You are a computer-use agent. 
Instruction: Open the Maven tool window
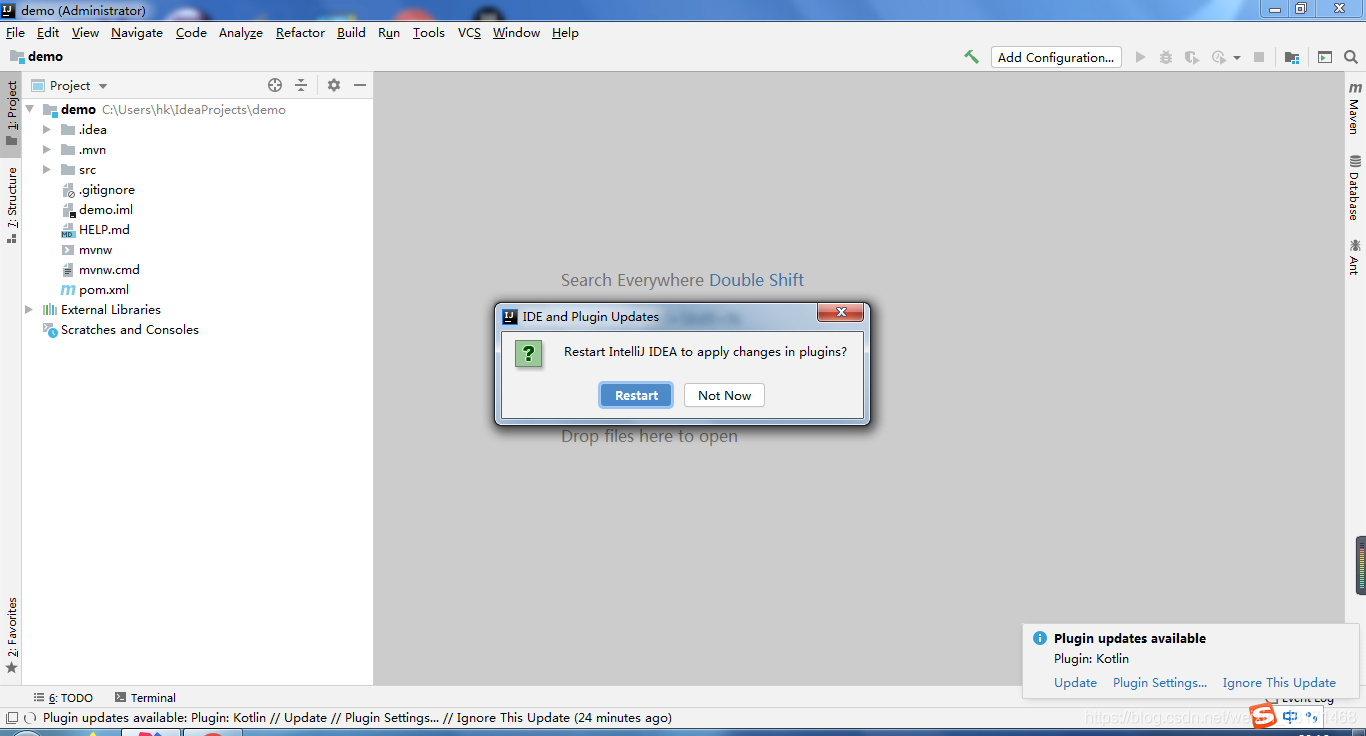point(1354,108)
